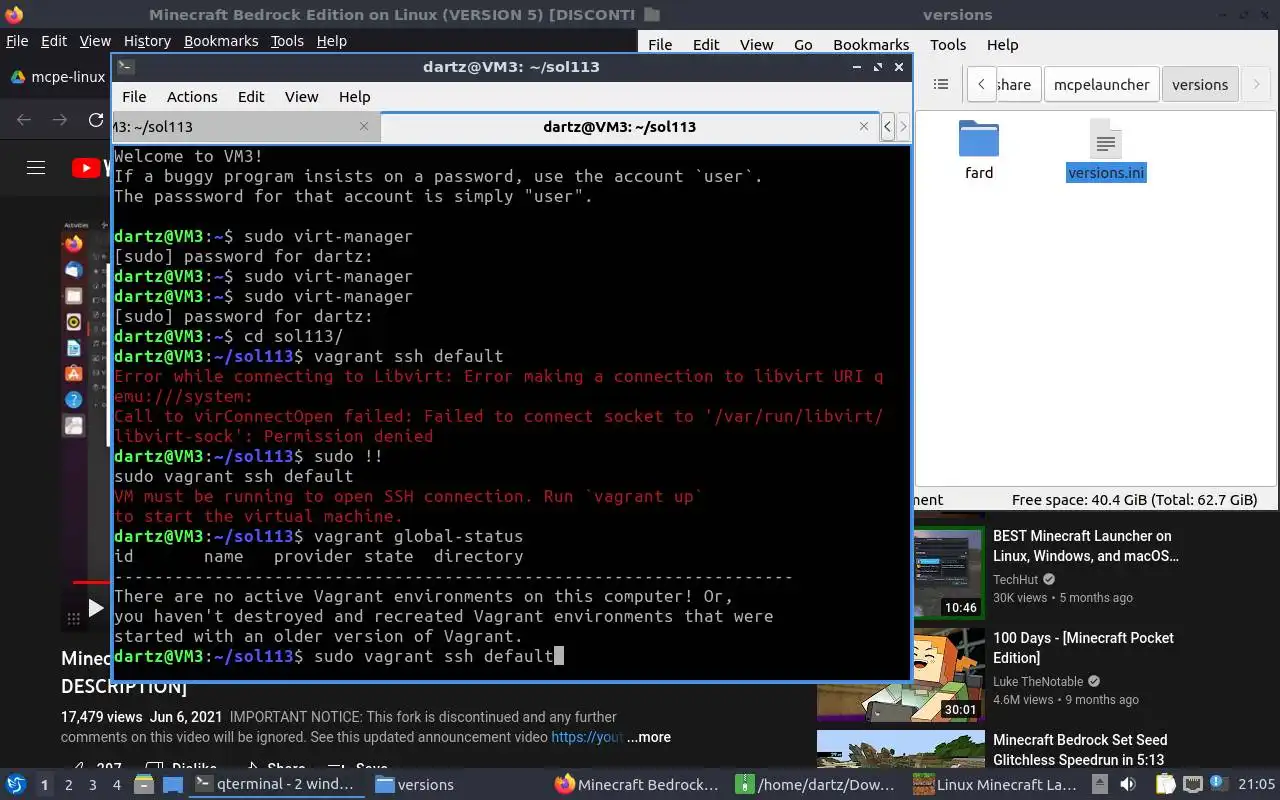
Task: Select the mcpe-linux Firefox tab
Action: (57, 77)
